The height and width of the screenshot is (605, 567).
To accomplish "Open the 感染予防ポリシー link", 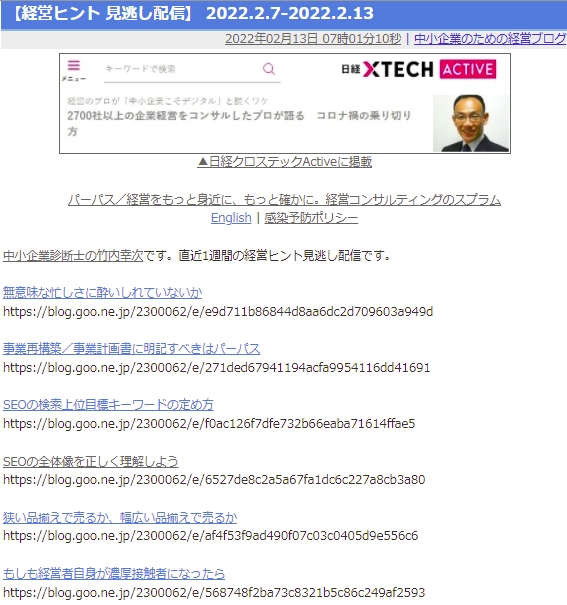I will (x=311, y=218).
